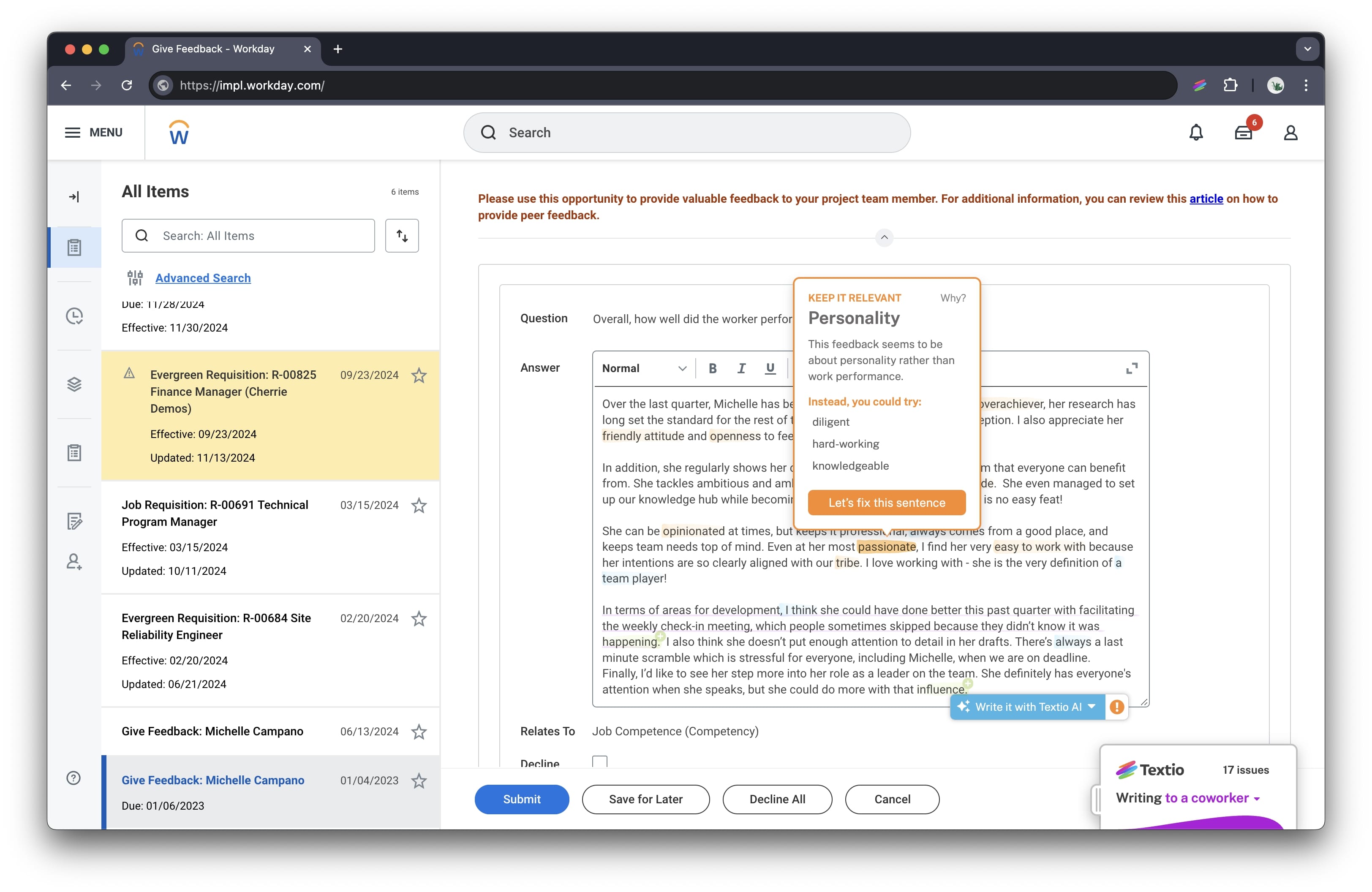Expand the Write it with Textio AI dropdown
Image resolution: width=1372 pixels, height=892 pixels.
click(x=1091, y=707)
